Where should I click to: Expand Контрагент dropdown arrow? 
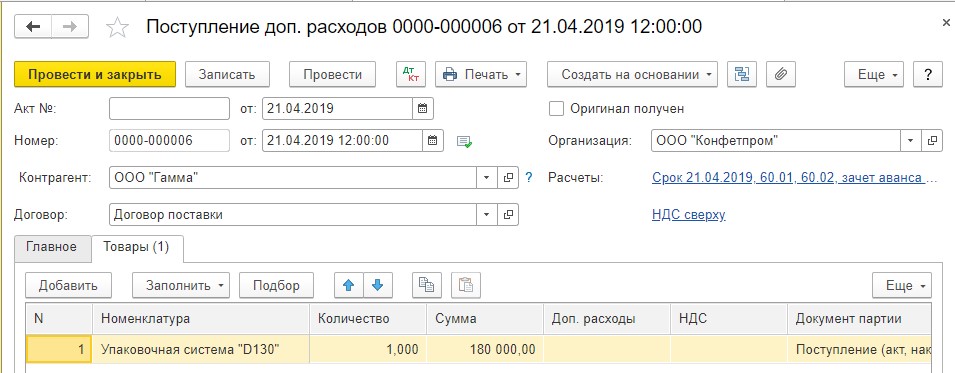click(487, 178)
